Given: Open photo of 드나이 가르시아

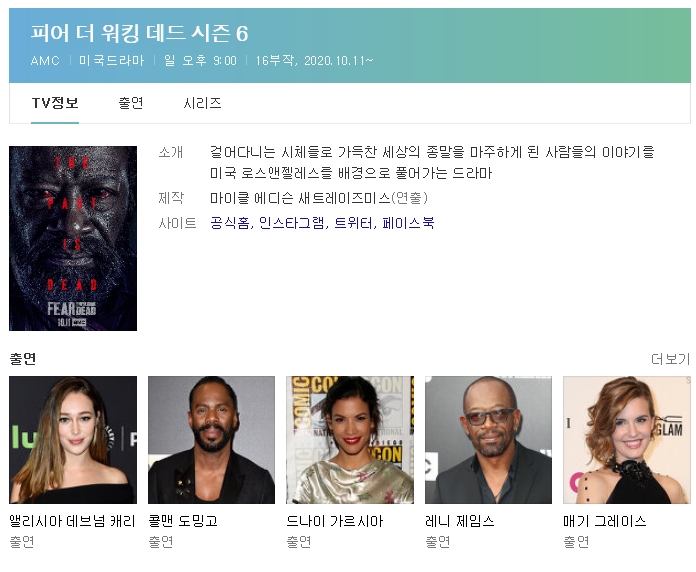Looking at the screenshot, I should 350,440.
